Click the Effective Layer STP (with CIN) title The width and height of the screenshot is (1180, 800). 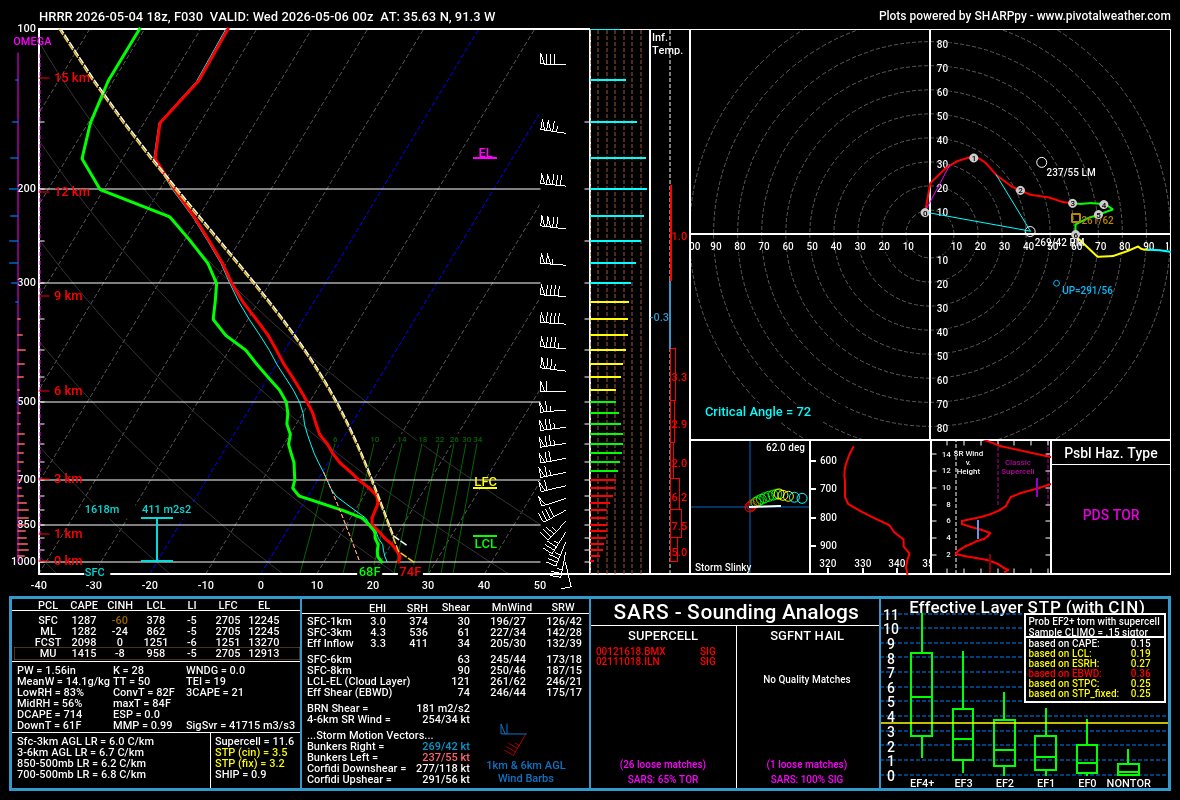click(x=1026, y=607)
